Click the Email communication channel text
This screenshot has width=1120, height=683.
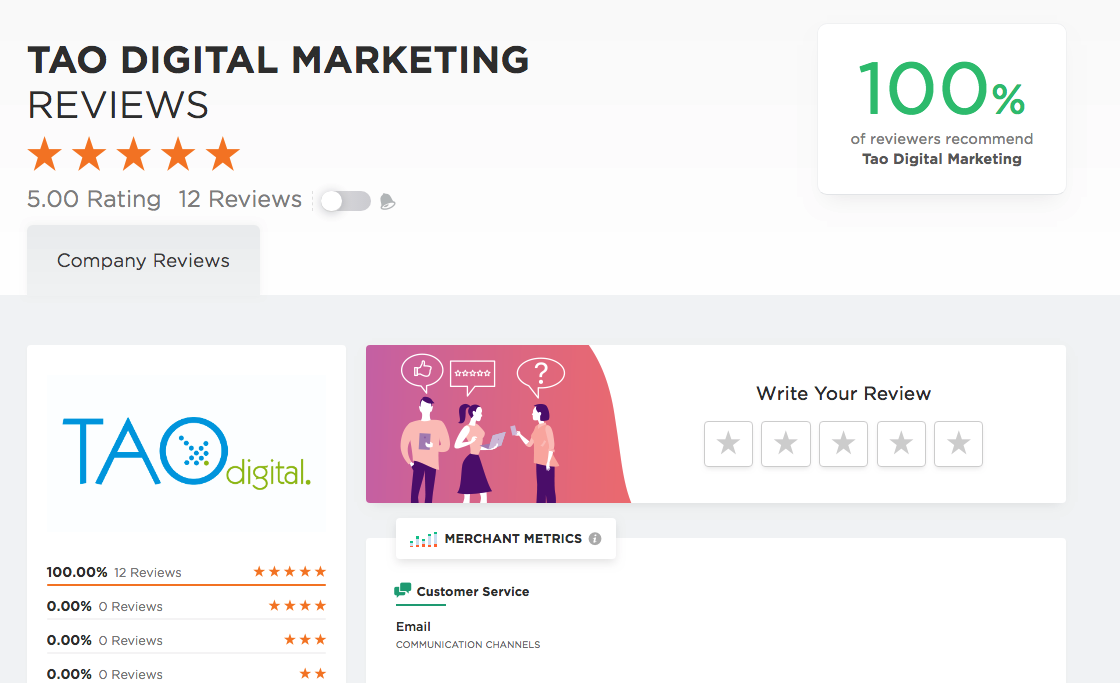pos(414,627)
